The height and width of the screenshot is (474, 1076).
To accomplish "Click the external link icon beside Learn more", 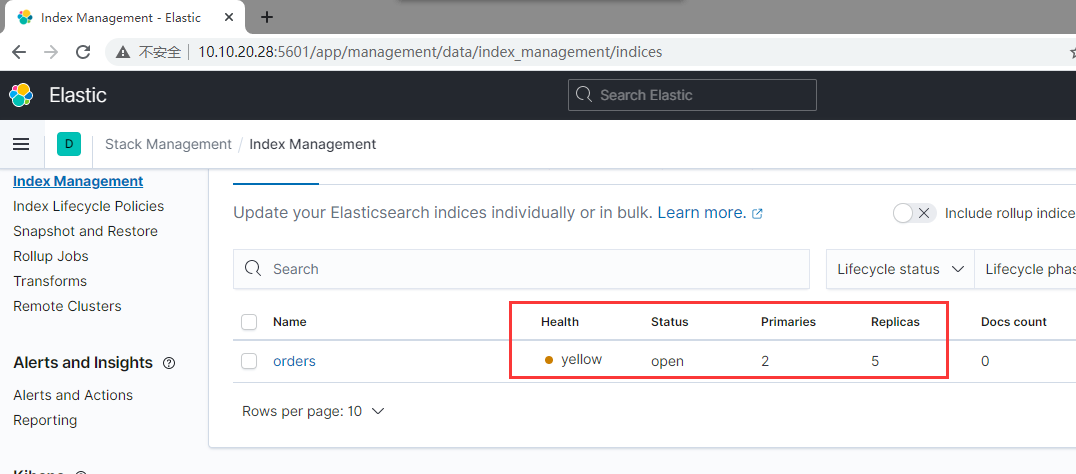I will point(758,213).
